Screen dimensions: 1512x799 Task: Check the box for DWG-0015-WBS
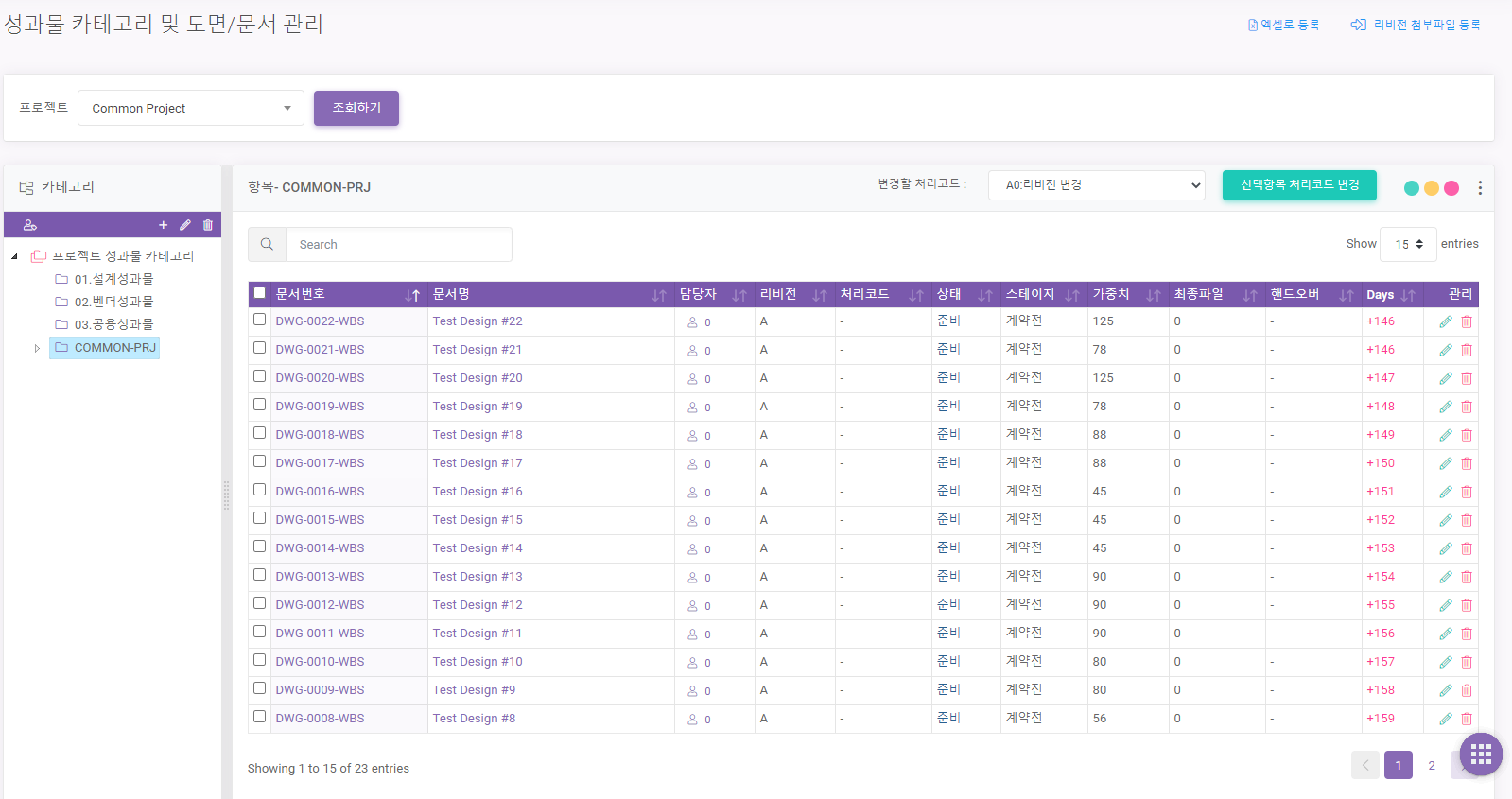pyautogui.click(x=259, y=518)
